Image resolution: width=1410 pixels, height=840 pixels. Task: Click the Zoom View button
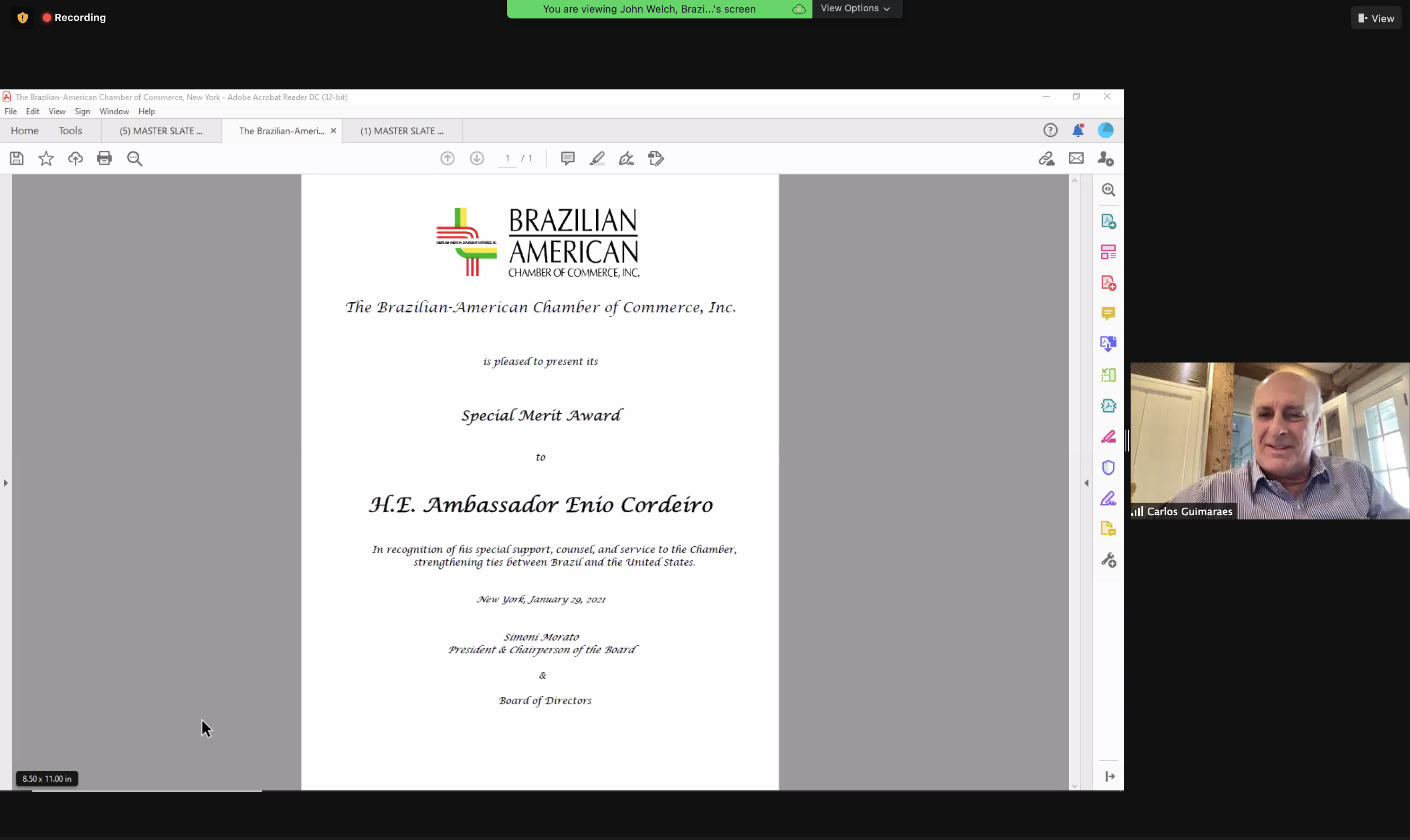[1376, 19]
